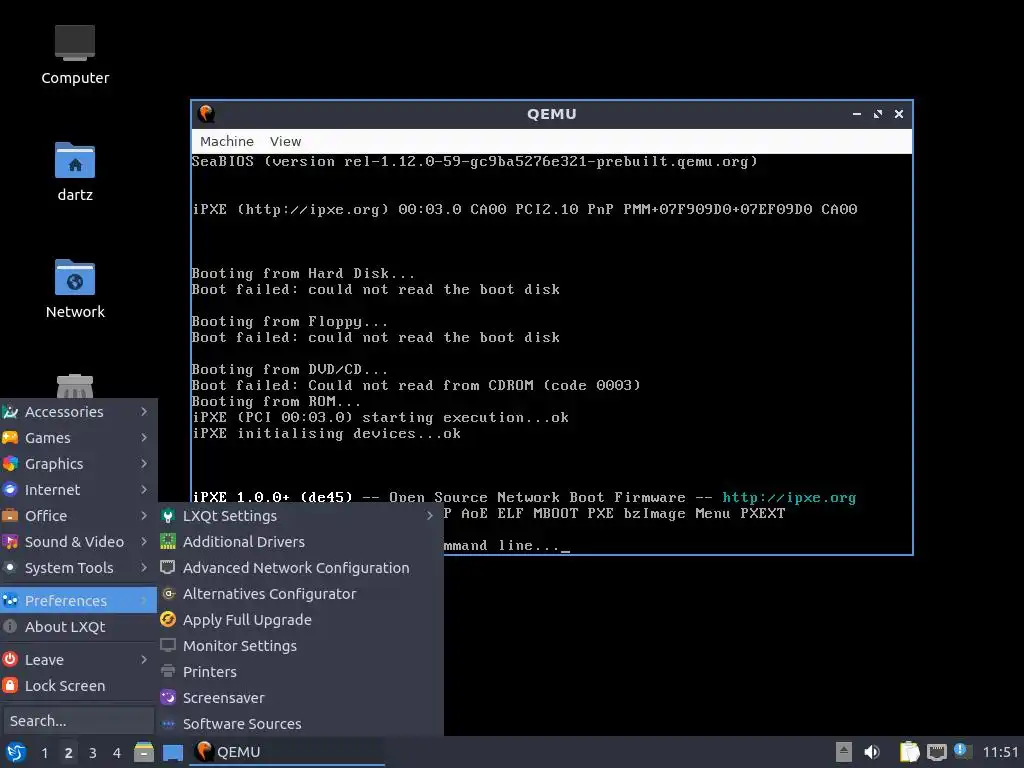Click the Leave power icon
Image resolution: width=1024 pixels, height=768 pixels.
pyautogui.click(x=10, y=659)
